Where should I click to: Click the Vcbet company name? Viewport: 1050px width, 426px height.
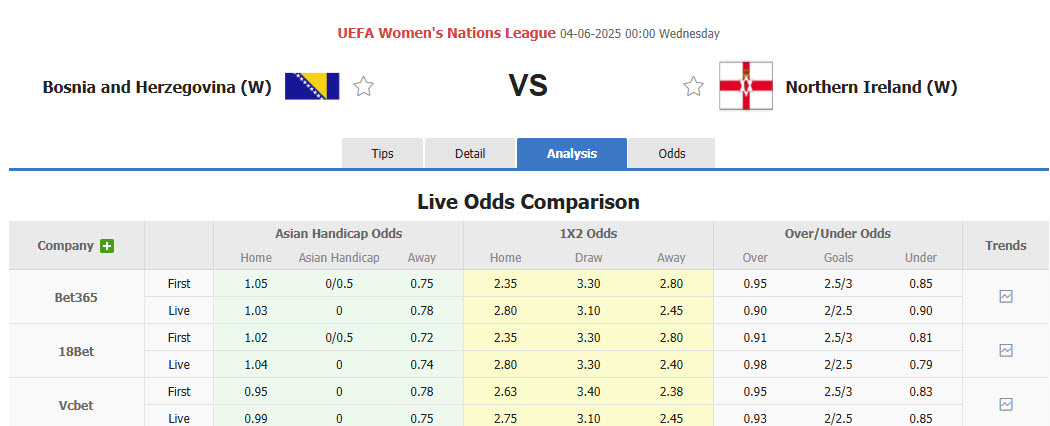coord(76,405)
